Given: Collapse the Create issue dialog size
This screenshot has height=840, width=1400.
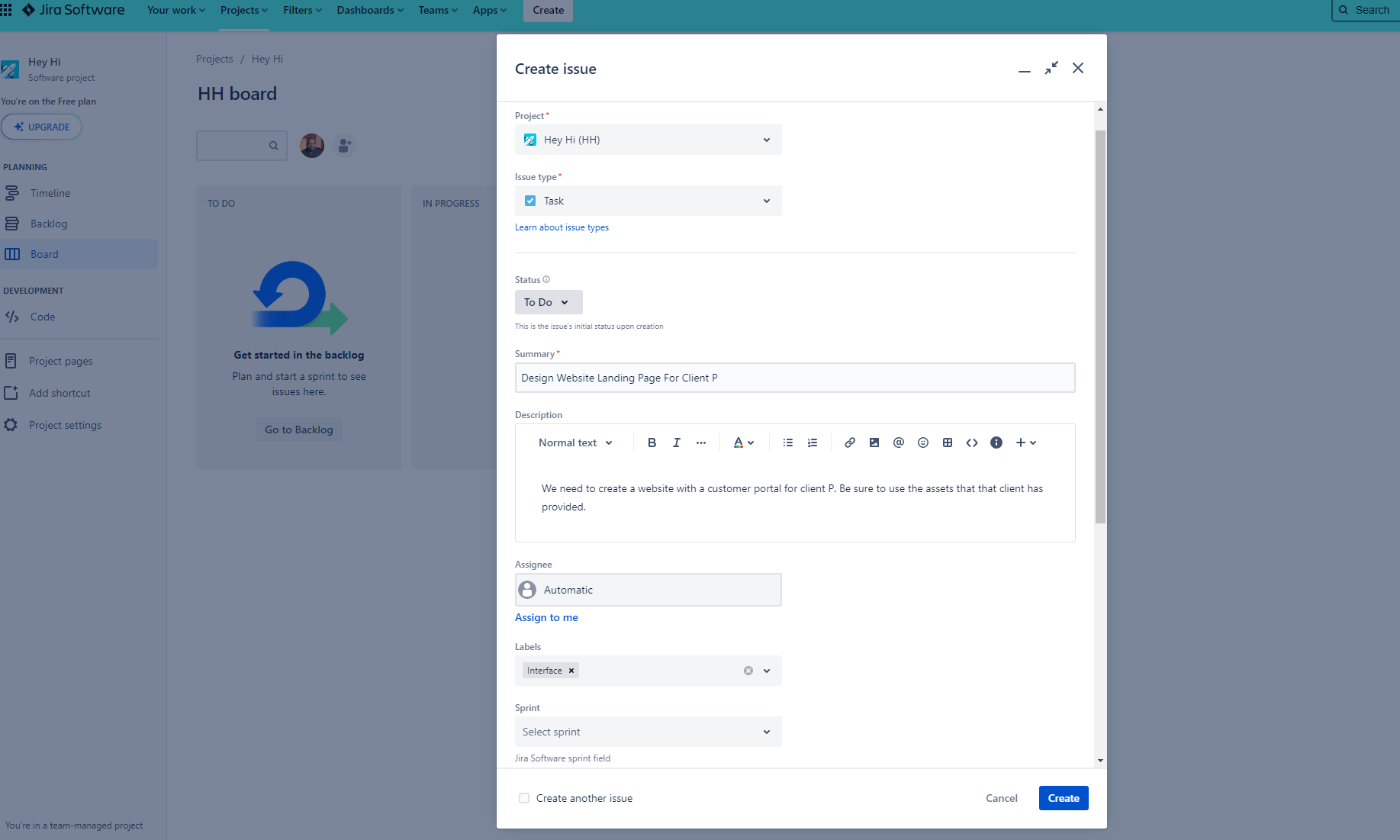Looking at the screenshot, I should [x=1051, y=68].
